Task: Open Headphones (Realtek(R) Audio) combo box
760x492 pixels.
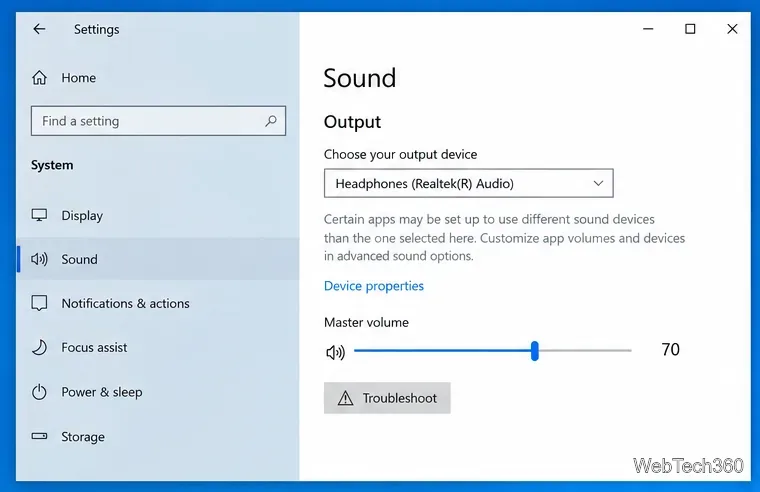Action: [x=469, y=183]
